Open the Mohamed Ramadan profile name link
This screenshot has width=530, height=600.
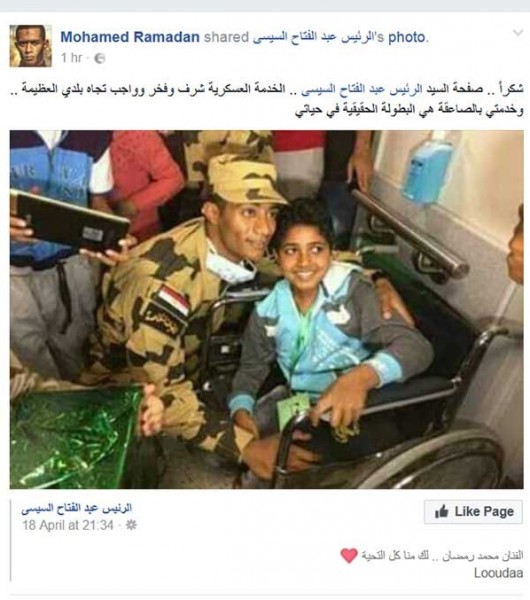coord(130,37)
